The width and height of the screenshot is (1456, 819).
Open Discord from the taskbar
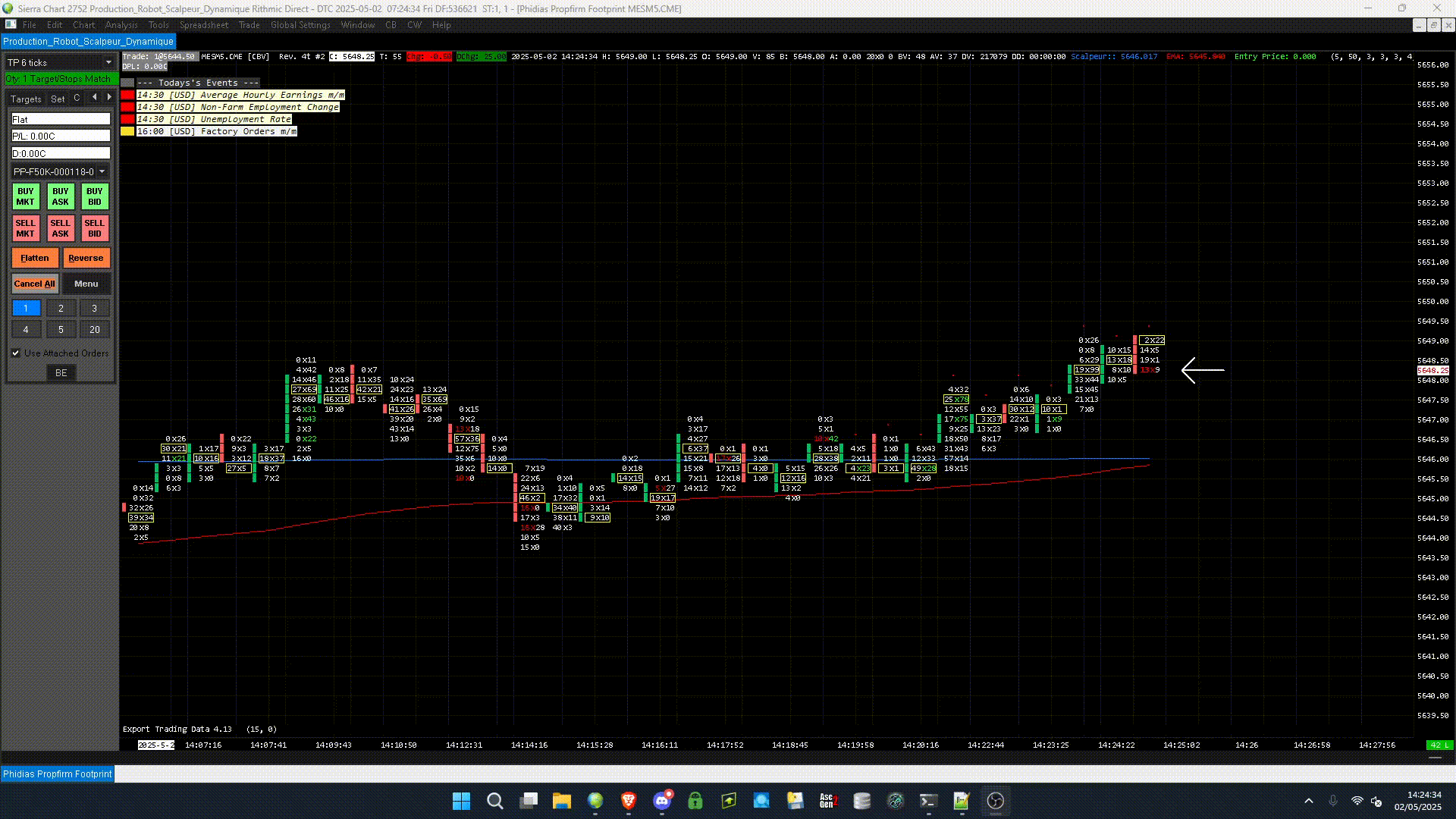coord(662,801)
